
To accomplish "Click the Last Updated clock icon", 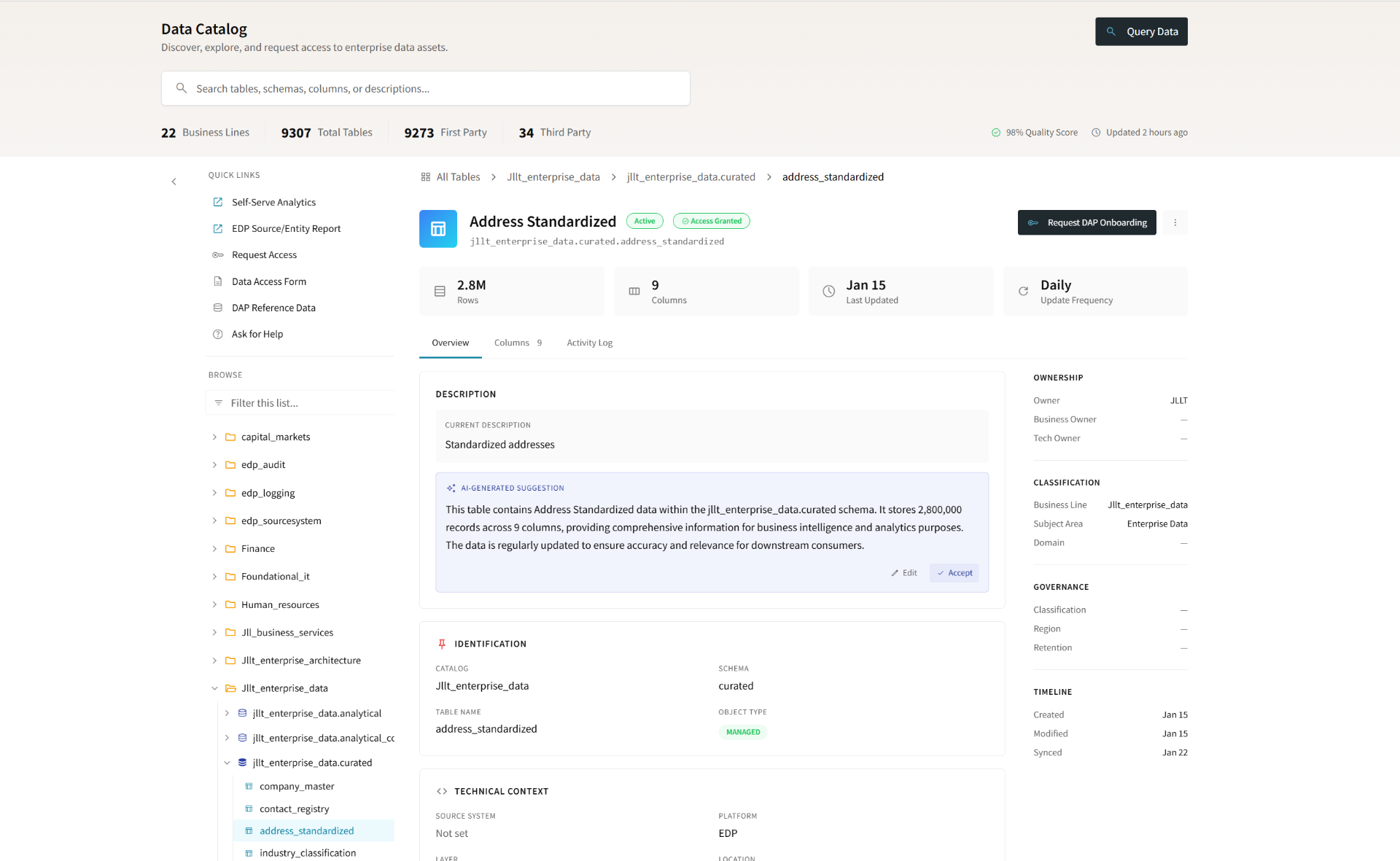I will click(828, 291).
